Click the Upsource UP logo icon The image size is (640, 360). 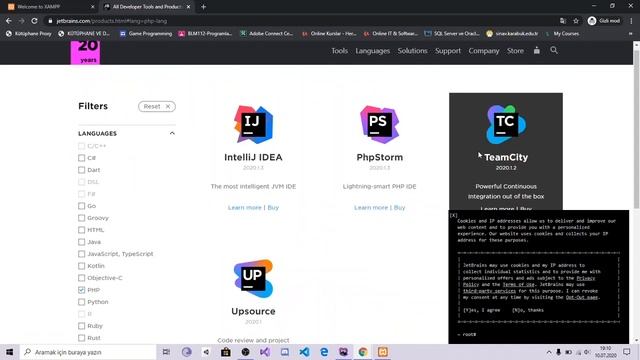point(253,278)
